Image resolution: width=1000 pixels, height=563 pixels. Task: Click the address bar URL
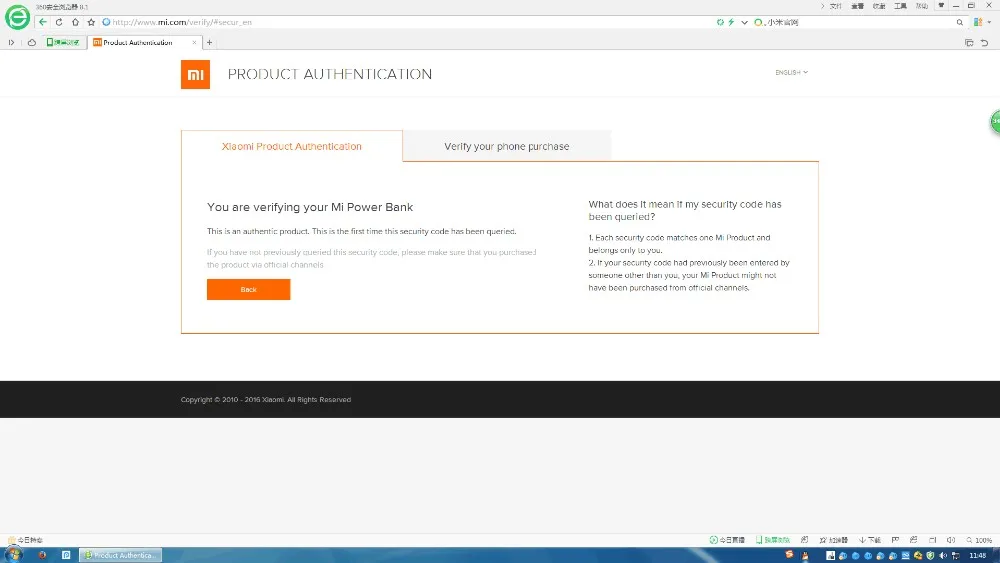[182, 22]
